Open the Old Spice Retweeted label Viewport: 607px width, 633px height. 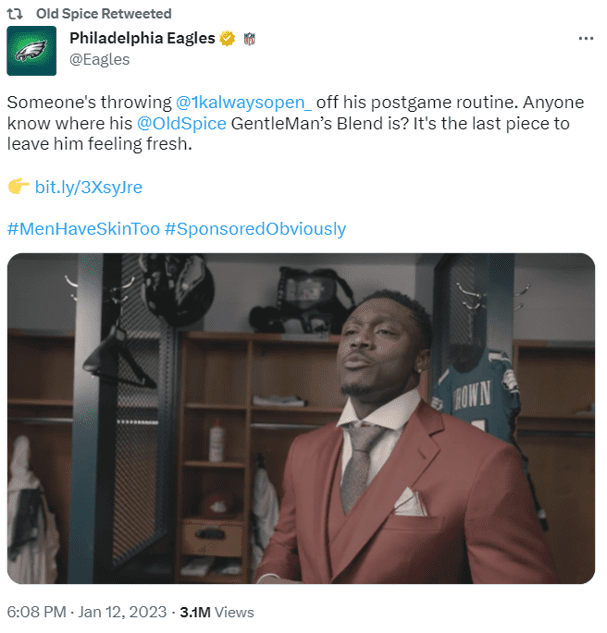[104, 14]
